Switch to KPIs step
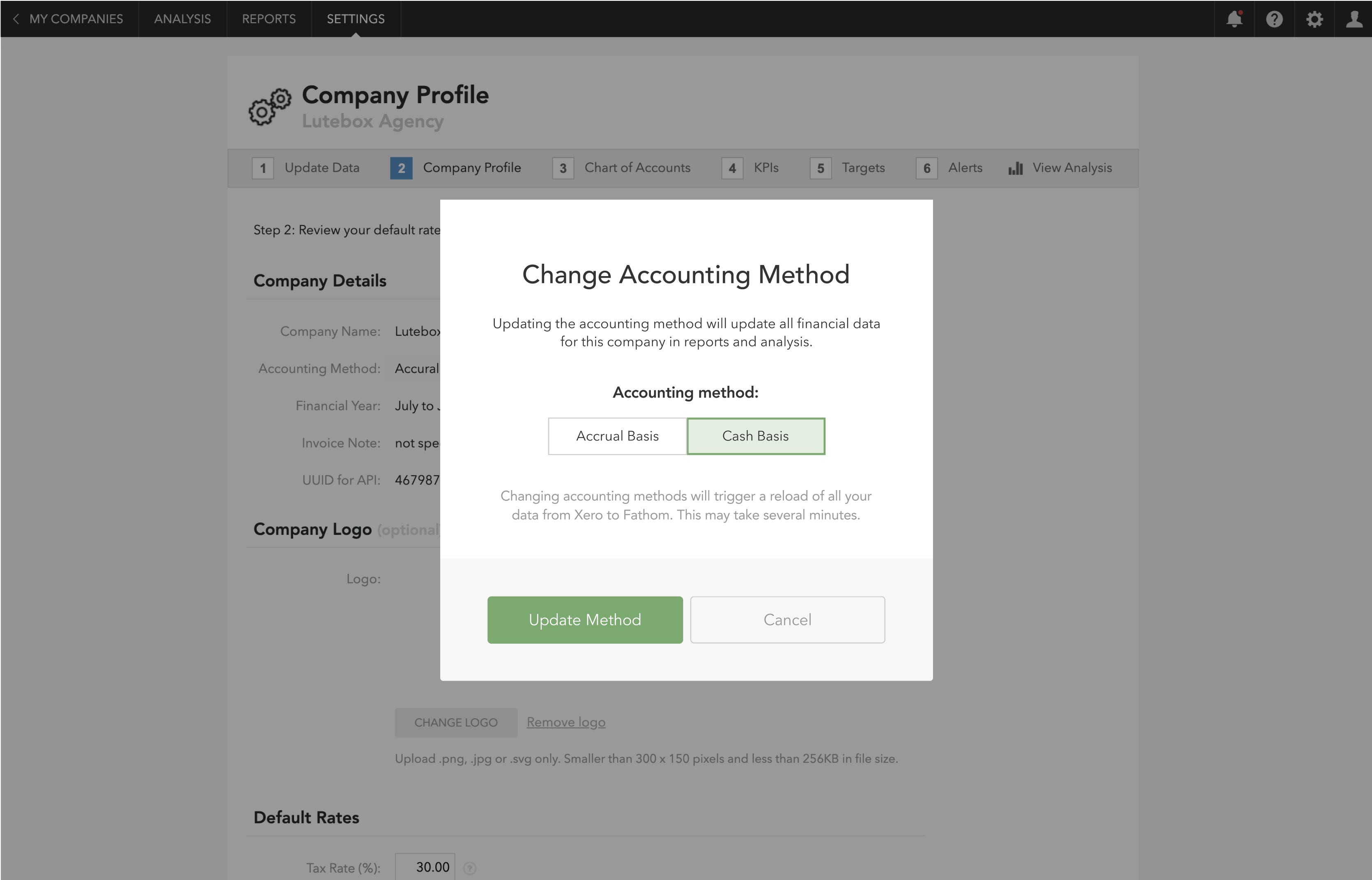Image resolution: width=1372 pixels, height=880 pixels. pos(766,168)
